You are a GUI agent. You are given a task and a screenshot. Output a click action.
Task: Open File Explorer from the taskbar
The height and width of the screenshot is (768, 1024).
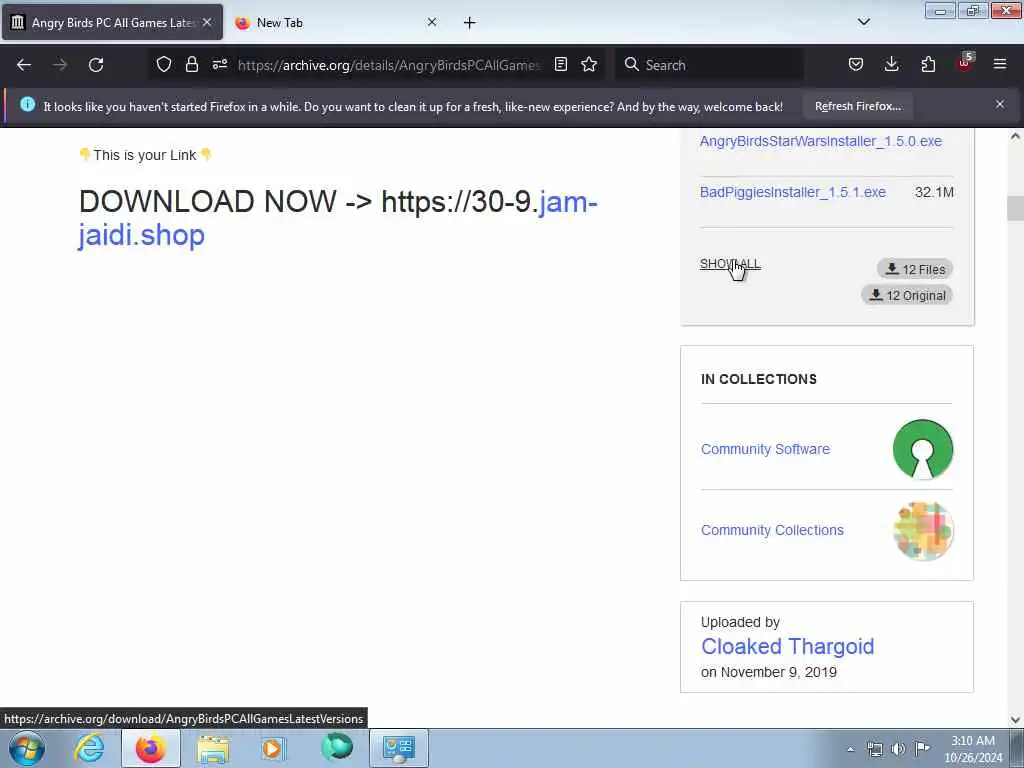213,748
